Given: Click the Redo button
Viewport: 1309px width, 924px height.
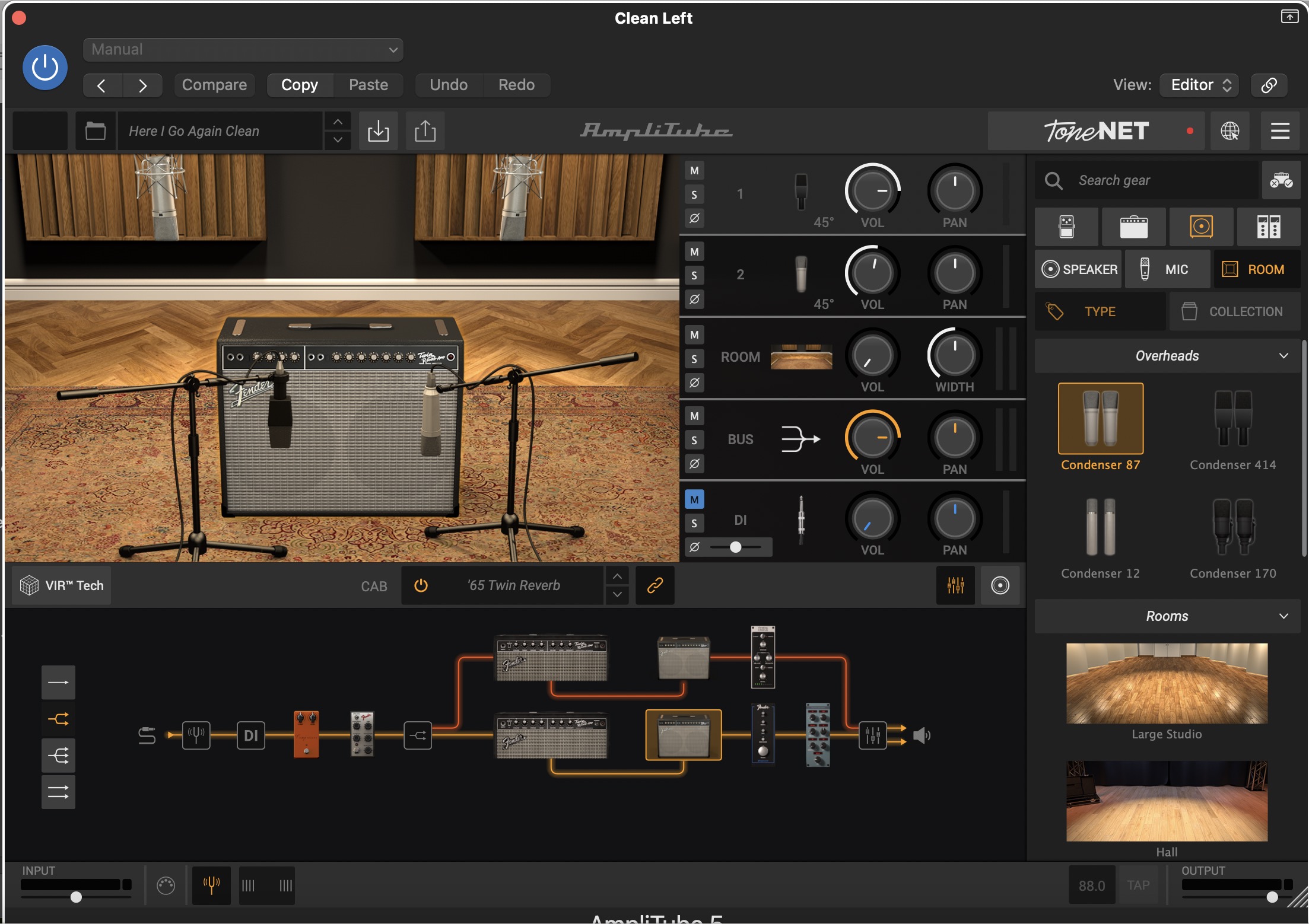Looking at the screenshot, I should click(x=516, y=85).
